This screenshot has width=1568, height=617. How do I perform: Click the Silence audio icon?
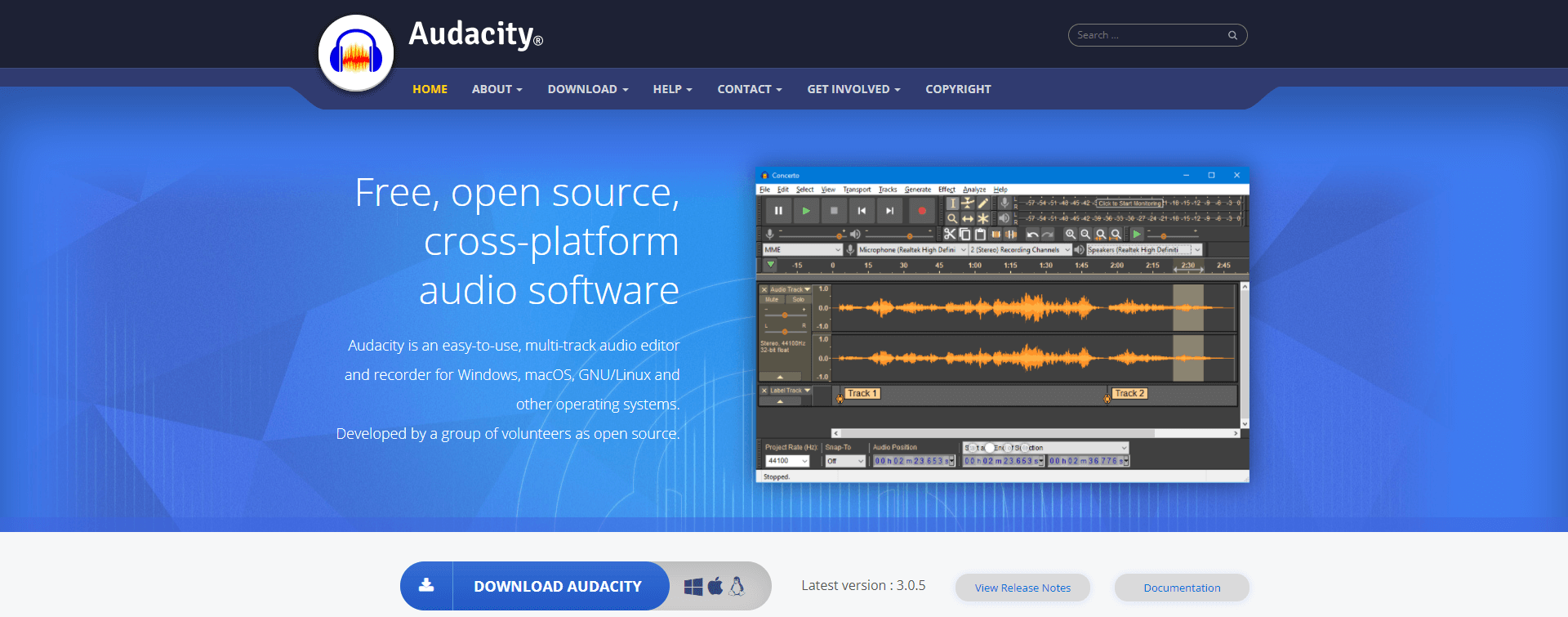pos(1010,234)
